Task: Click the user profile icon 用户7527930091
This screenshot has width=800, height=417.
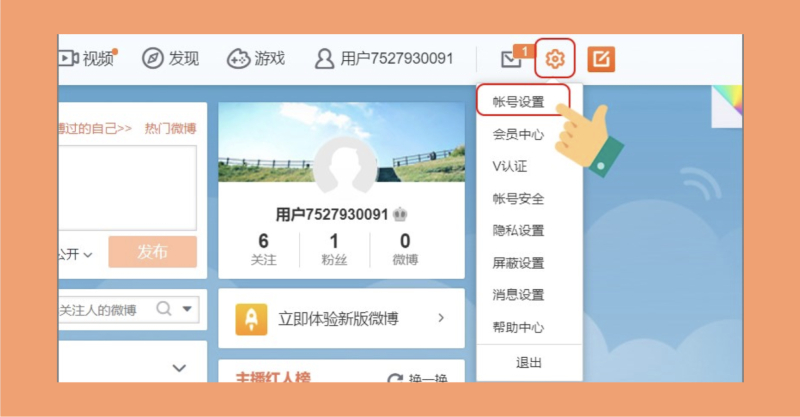Action: [324, 59]
